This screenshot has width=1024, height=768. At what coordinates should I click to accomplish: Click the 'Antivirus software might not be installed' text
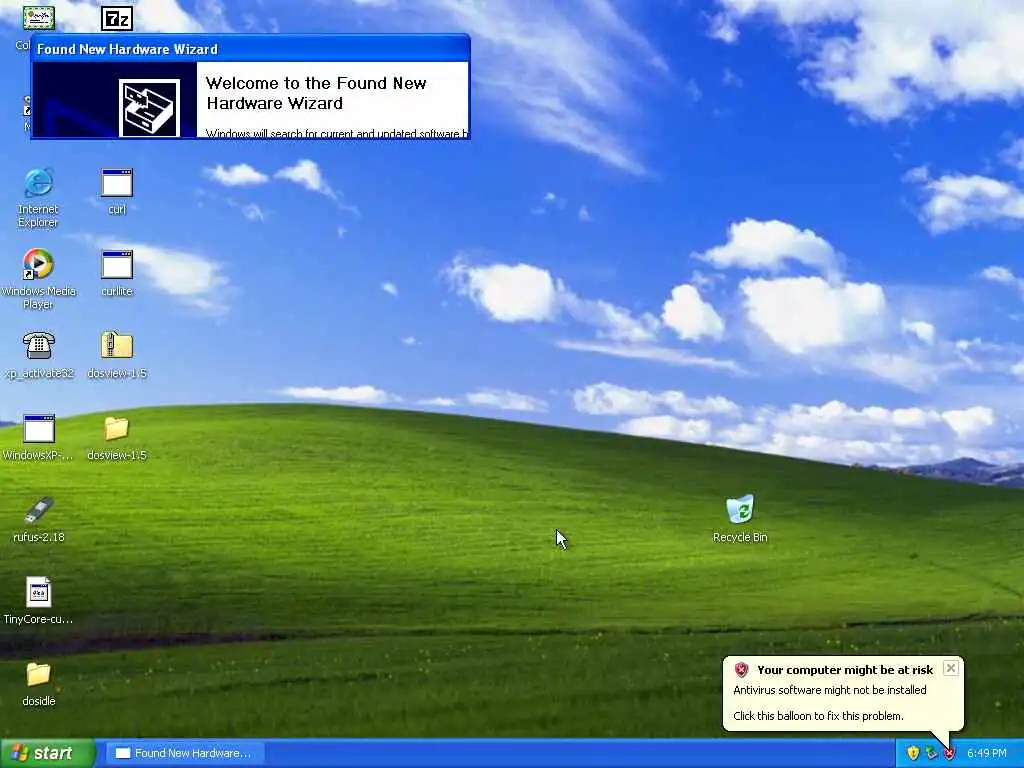point(829,690)
